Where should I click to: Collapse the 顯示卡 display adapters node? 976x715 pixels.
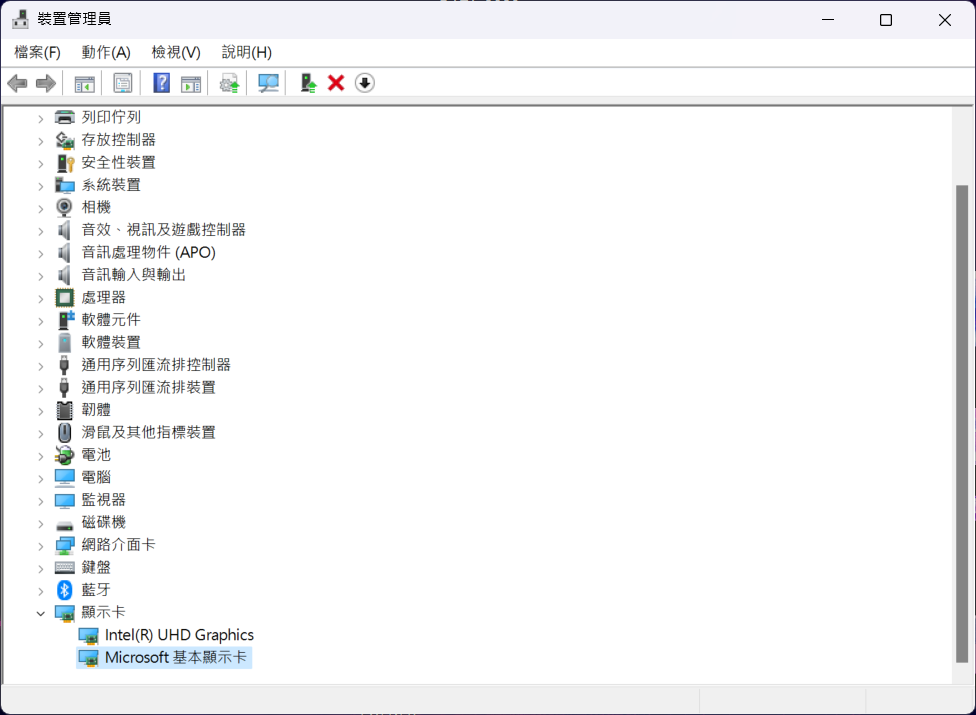tap(41, 613)
